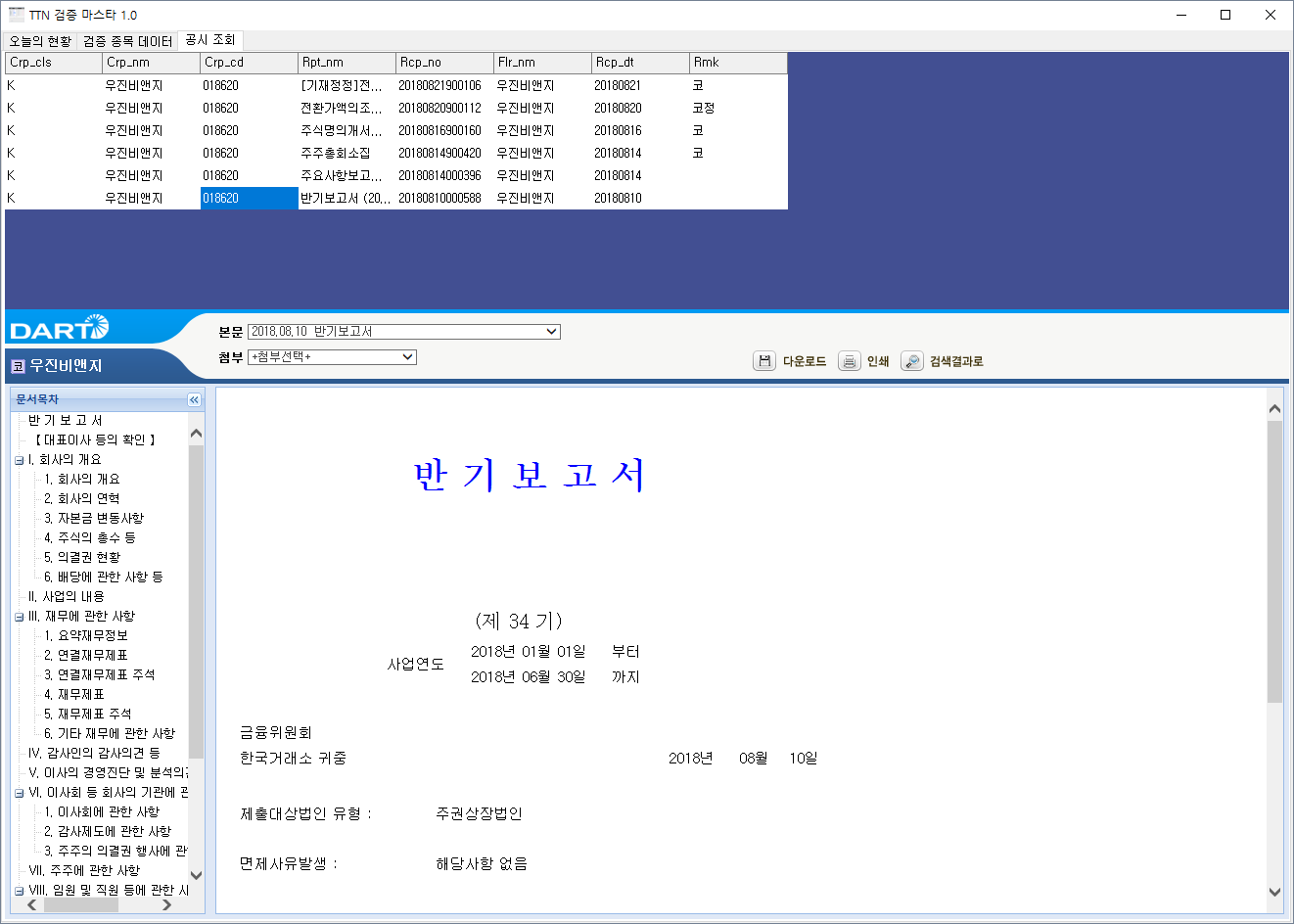The image size is (1294, 924).
Task: Open IV. 감사인의 감사의견 등 item
Action: click(94, 754)
